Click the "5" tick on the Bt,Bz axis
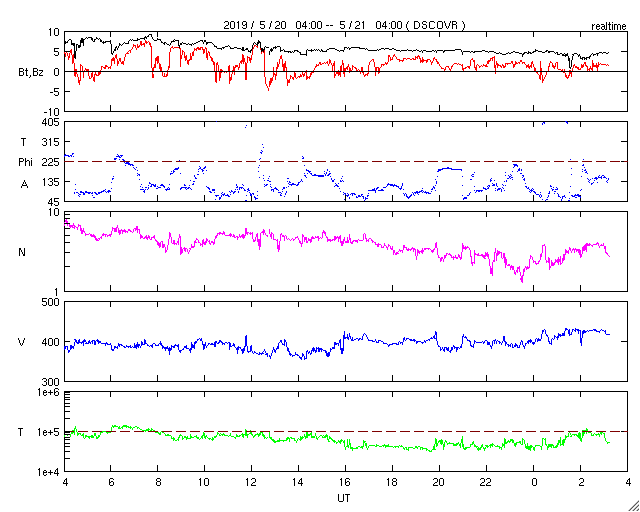Viewport: 640px width, 512px height. (57, 52)
